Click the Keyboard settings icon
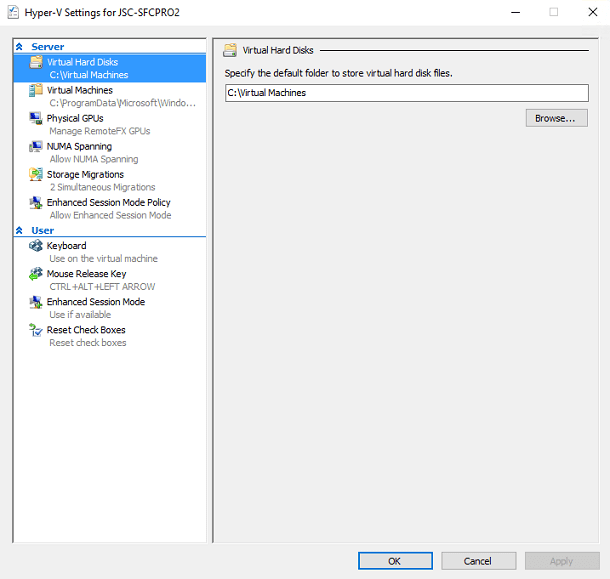The image size is (610, 579). click(36, 246)
